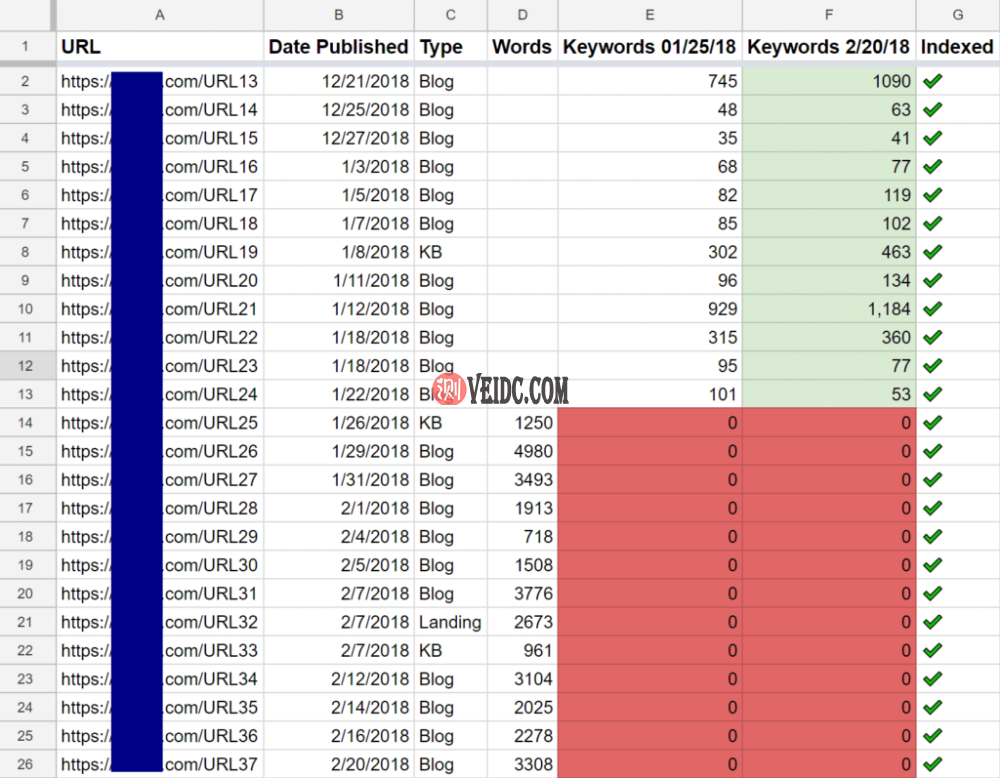Viewport: 1000px width, 778px height.
Task: Select the cell with date 12/21/2018
Action: [x=339, y=81]
